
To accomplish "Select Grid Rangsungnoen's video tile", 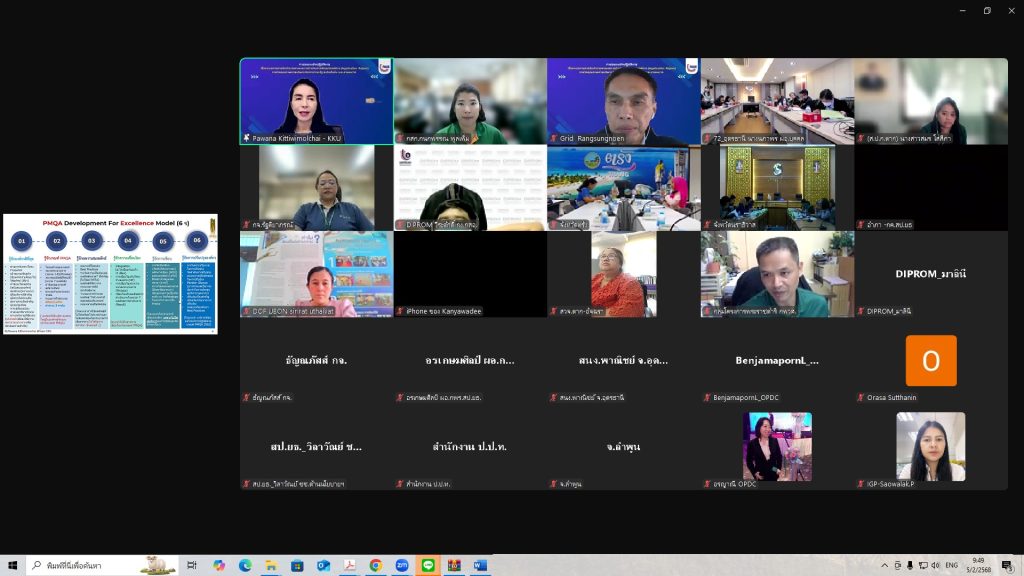I will pos(623,101).
